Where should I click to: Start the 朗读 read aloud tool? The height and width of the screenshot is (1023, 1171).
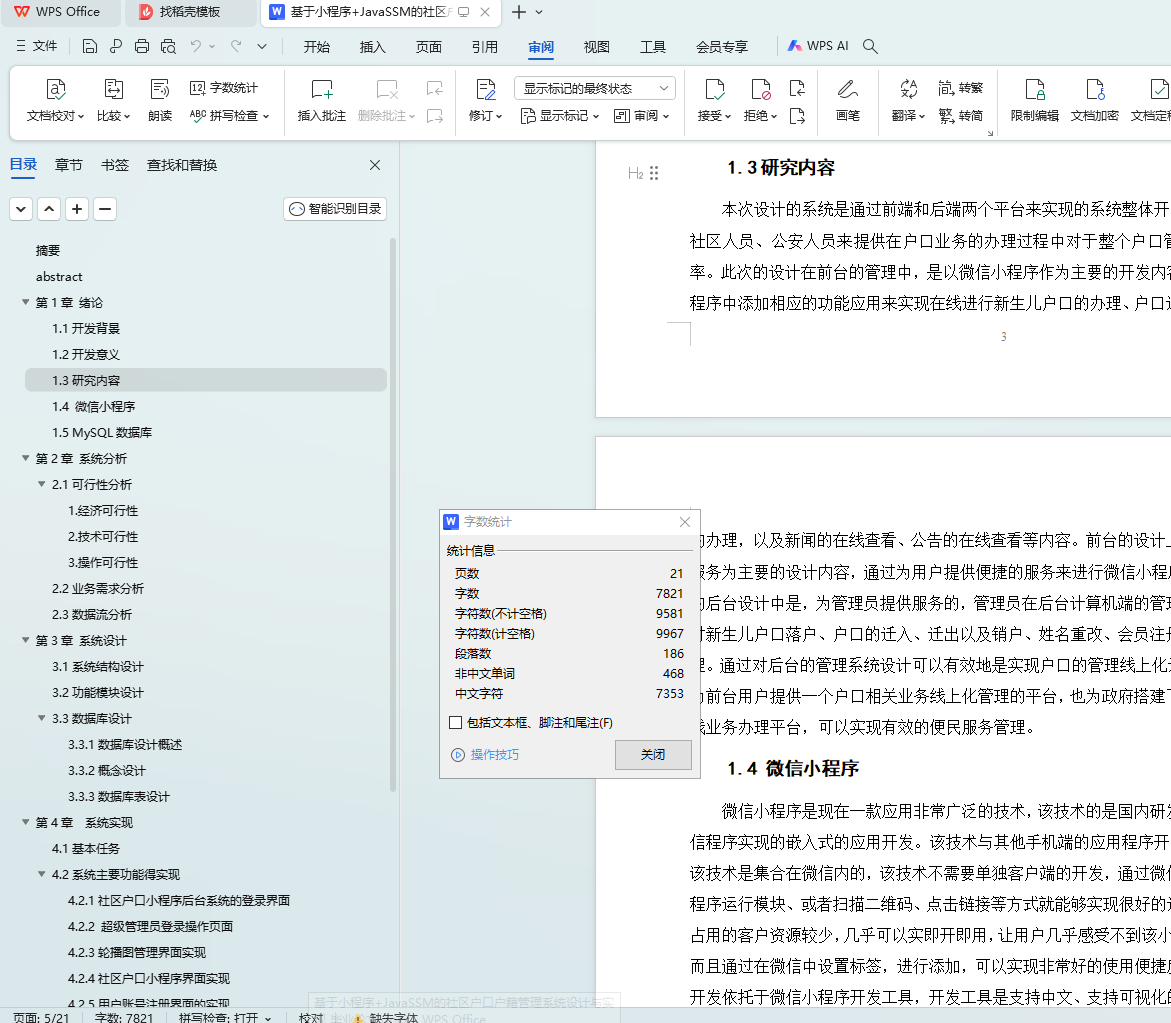[x=160, y=101]
